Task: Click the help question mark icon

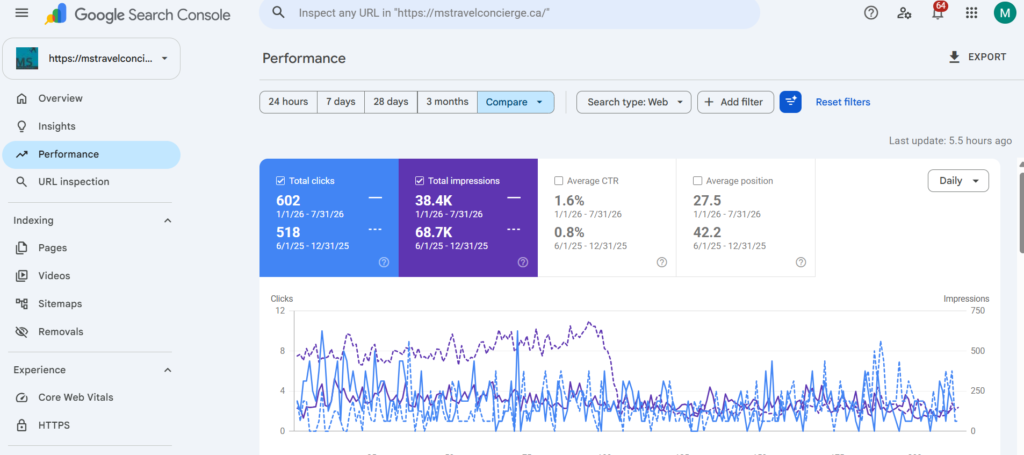Action: 871,12
